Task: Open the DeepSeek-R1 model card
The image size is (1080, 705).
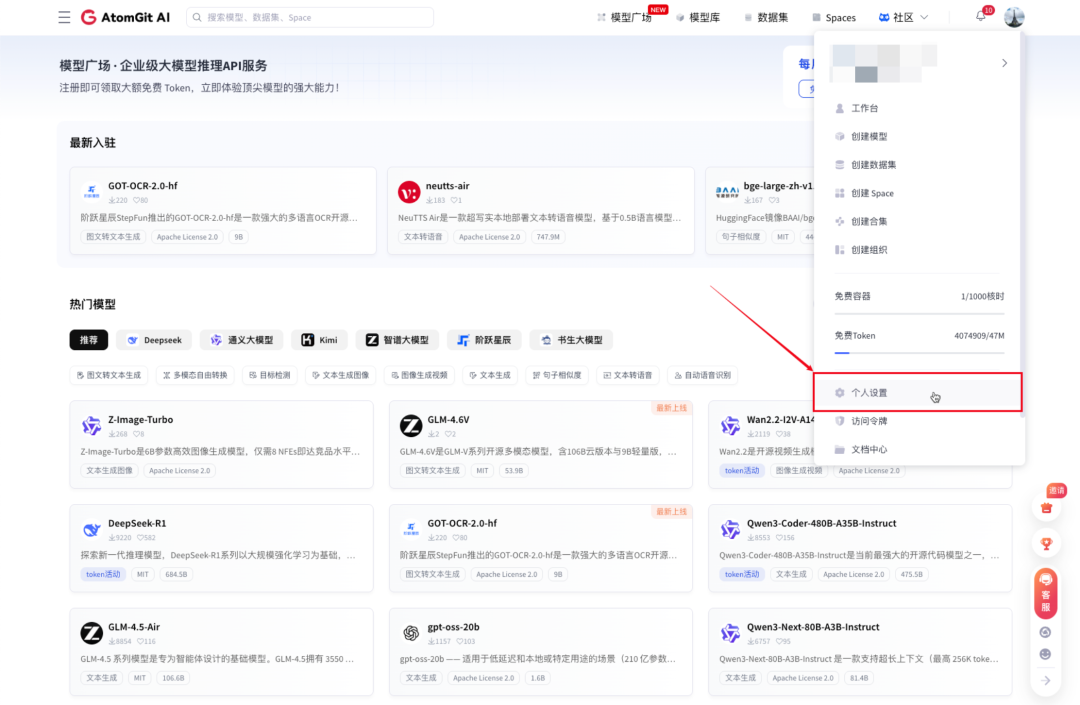Action: [x=221, y=548]
